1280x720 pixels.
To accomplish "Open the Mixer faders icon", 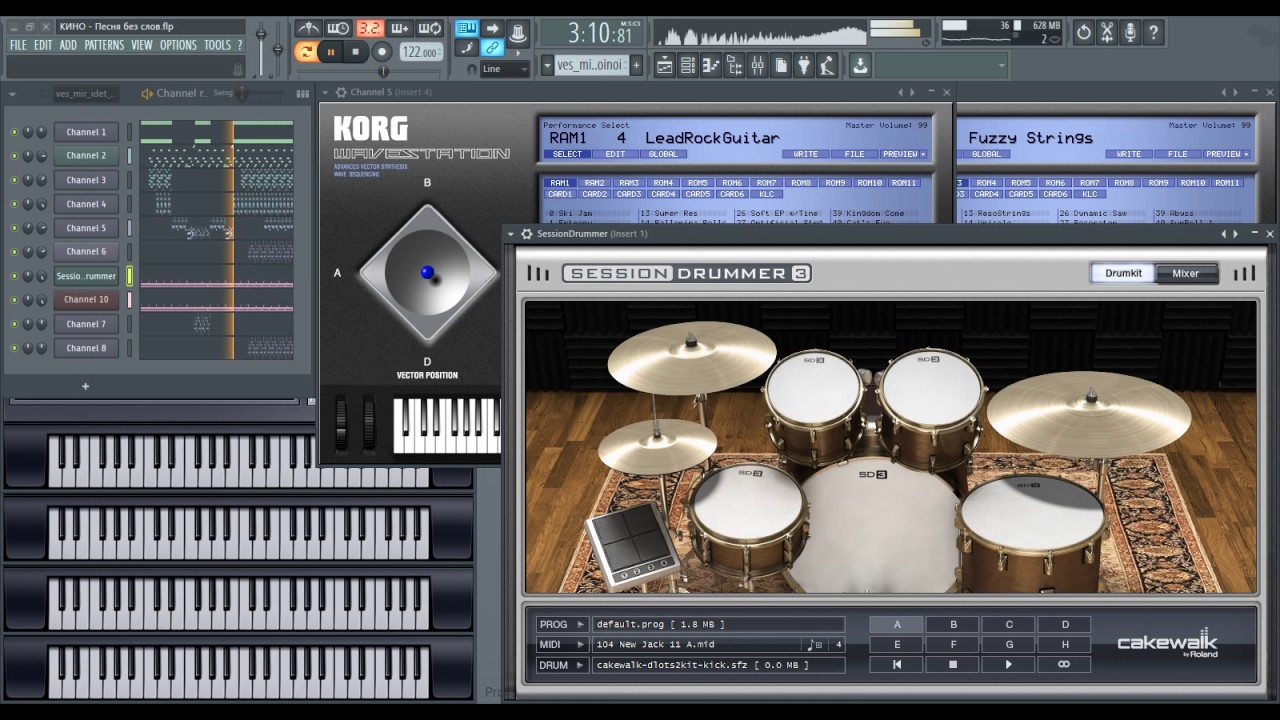I will point(758,66).
